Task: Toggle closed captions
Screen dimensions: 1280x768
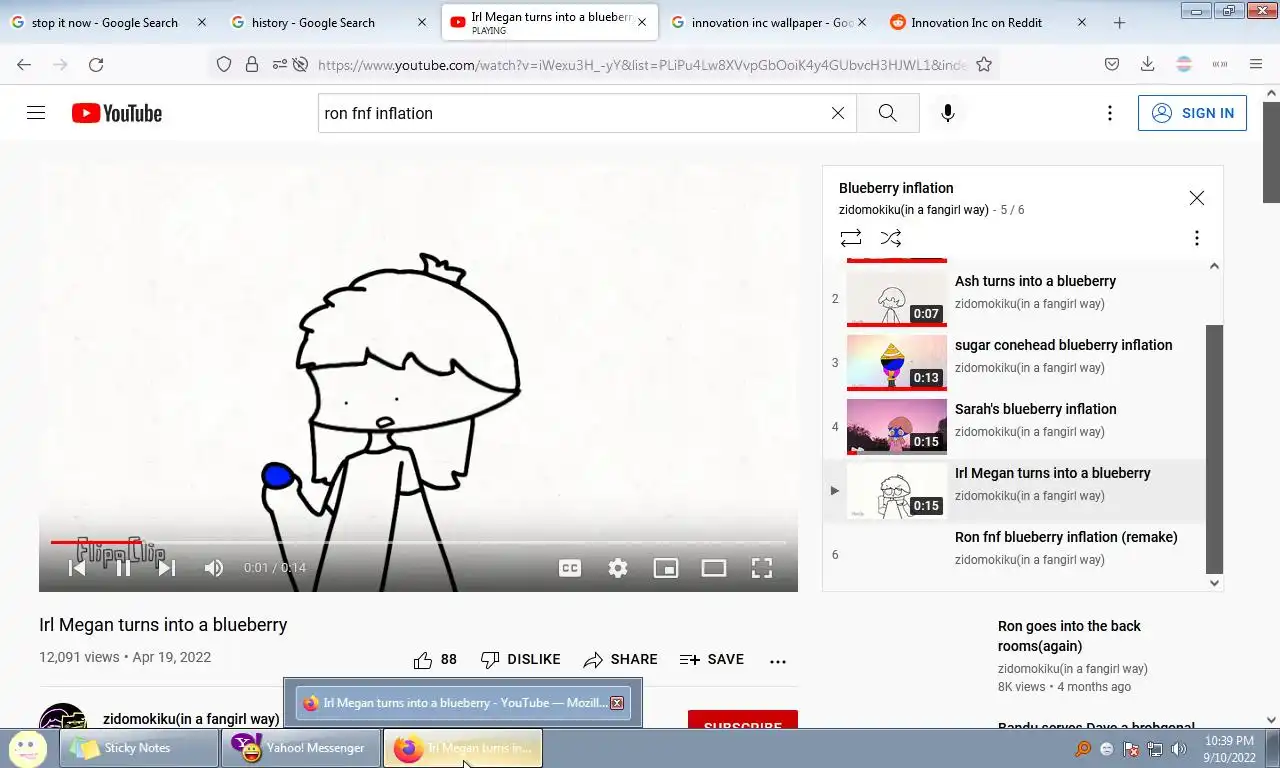Action: [570, 568]
